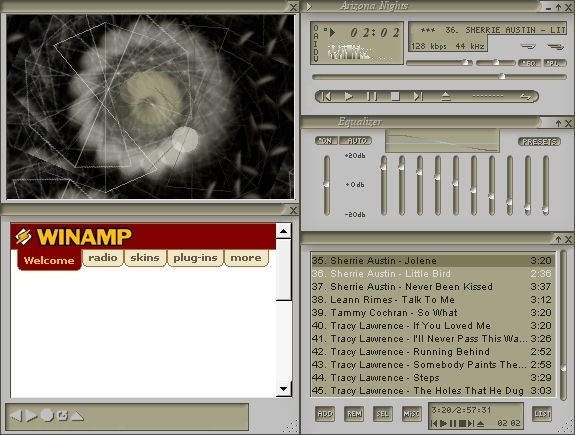Select track 45 The Holes That He Dug
Image resolution: width=575 pixels, height=435 pixels.
432,391
